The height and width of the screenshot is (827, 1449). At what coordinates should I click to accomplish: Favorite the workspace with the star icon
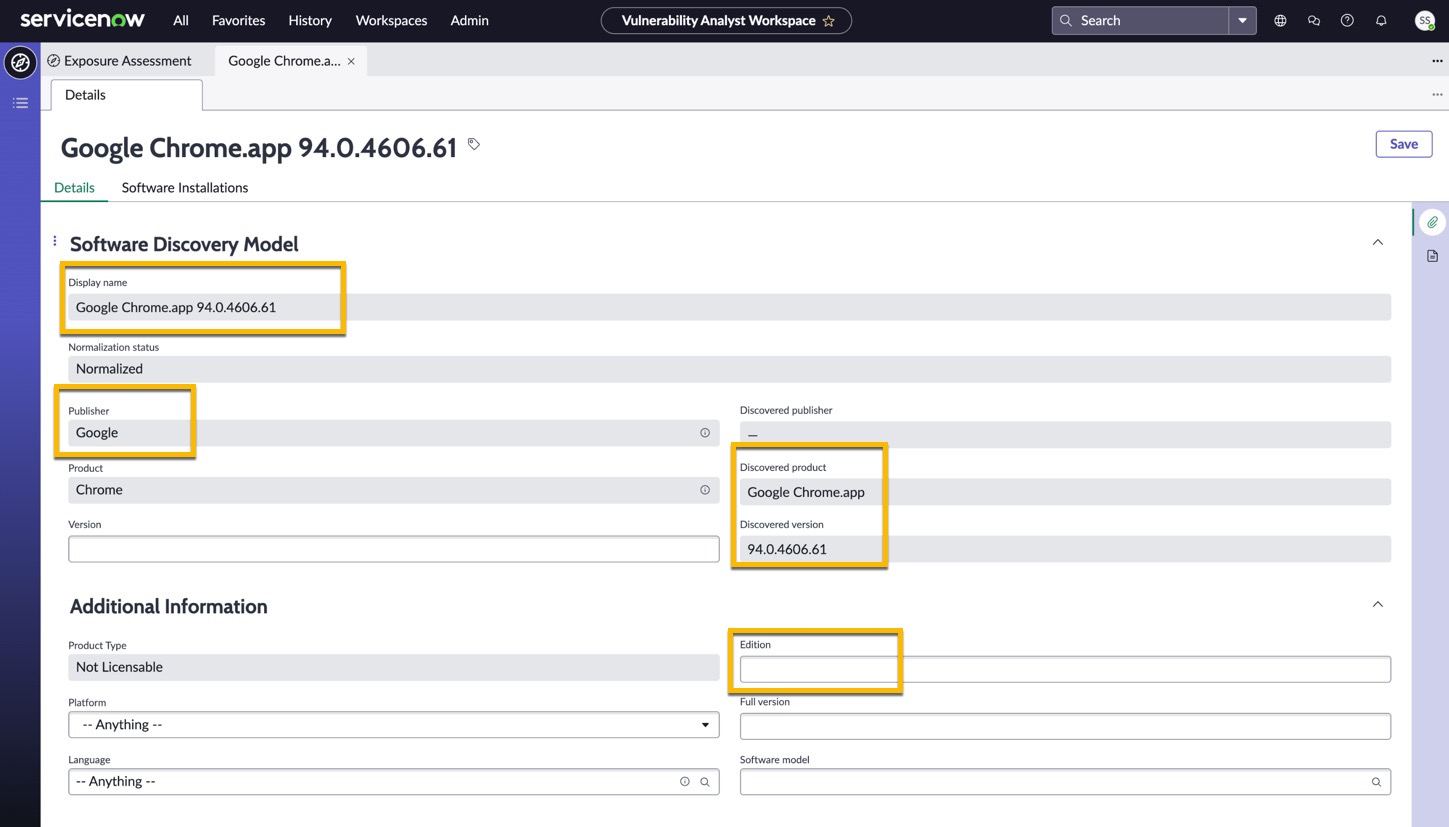[x=828, y=20]
